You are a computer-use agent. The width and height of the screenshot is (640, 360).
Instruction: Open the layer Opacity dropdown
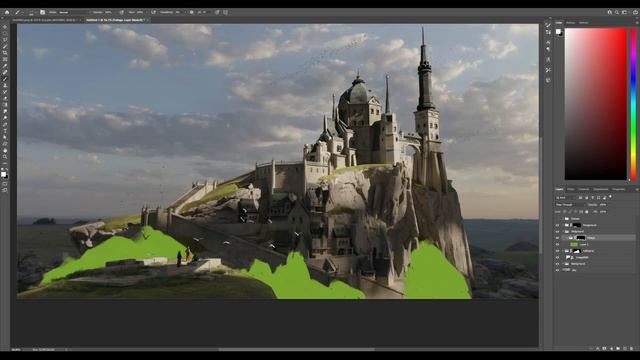point(603,205)
